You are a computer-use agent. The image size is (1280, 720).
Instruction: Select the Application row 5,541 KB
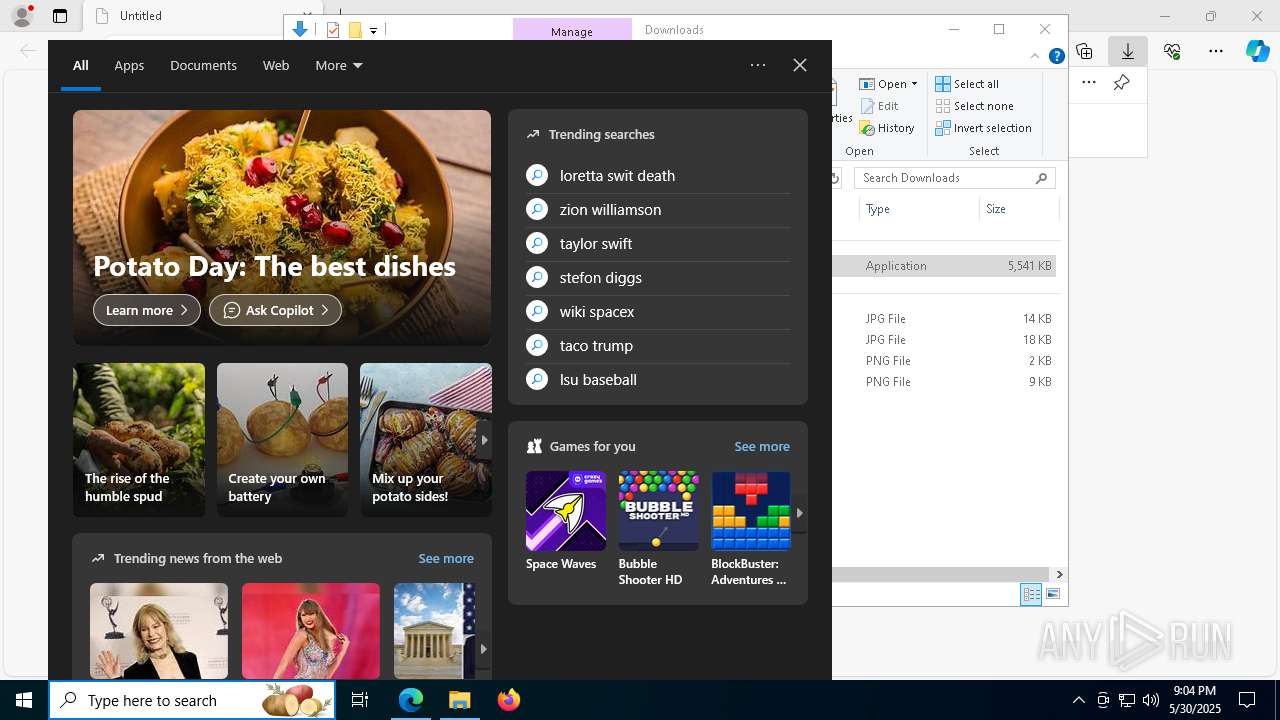click(946, 266)
